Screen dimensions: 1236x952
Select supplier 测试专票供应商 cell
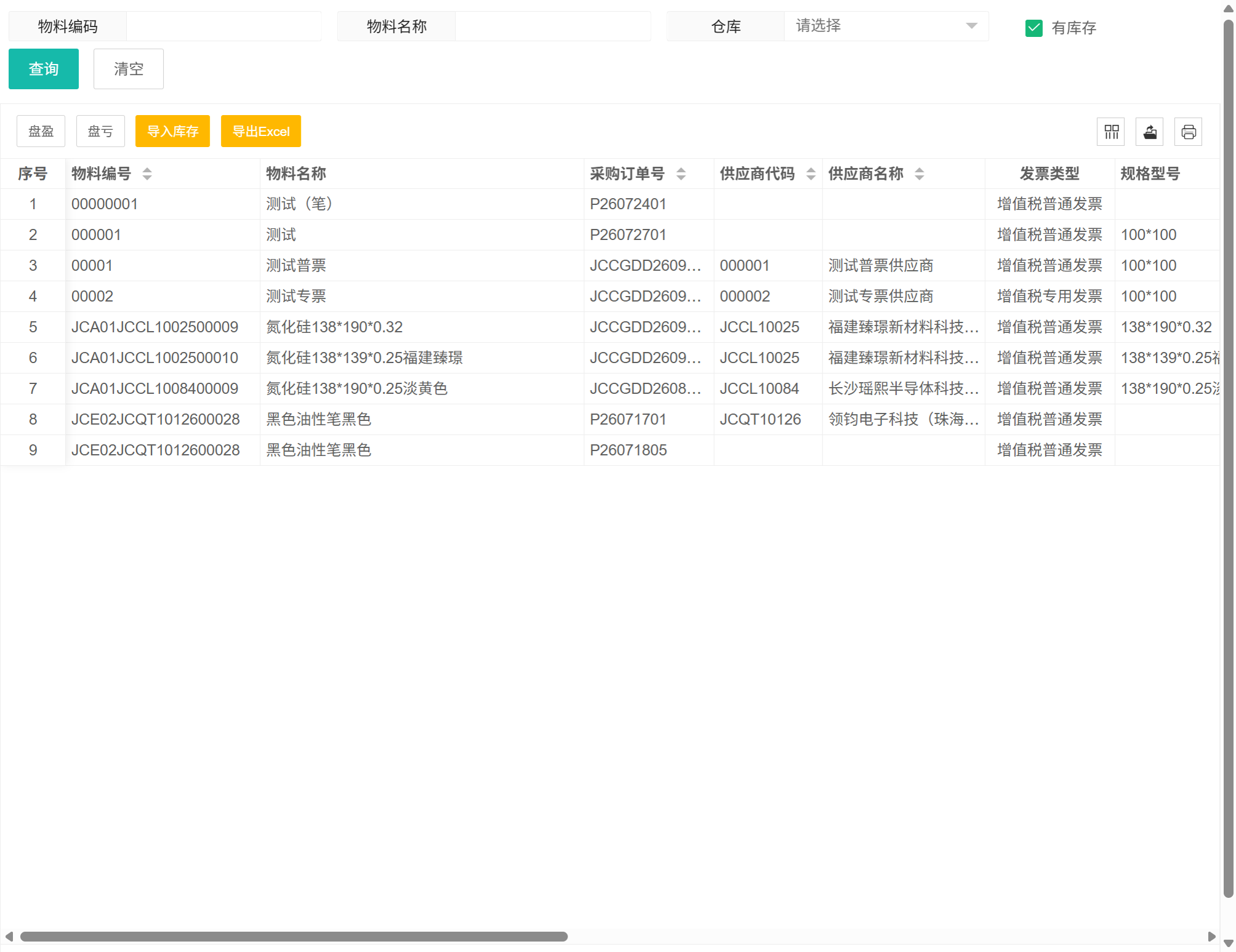point(904,297)
